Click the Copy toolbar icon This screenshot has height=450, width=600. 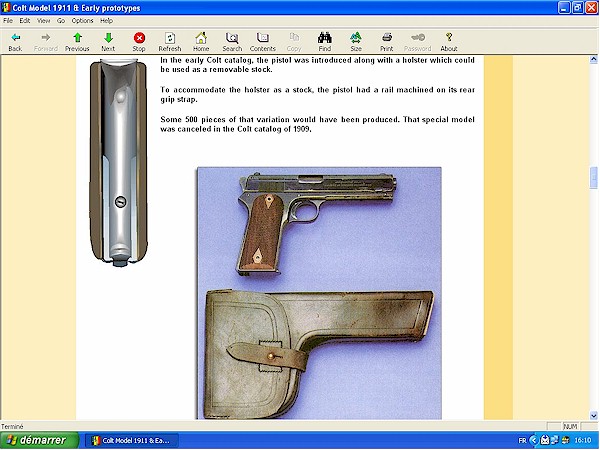(x=294, y=42)
